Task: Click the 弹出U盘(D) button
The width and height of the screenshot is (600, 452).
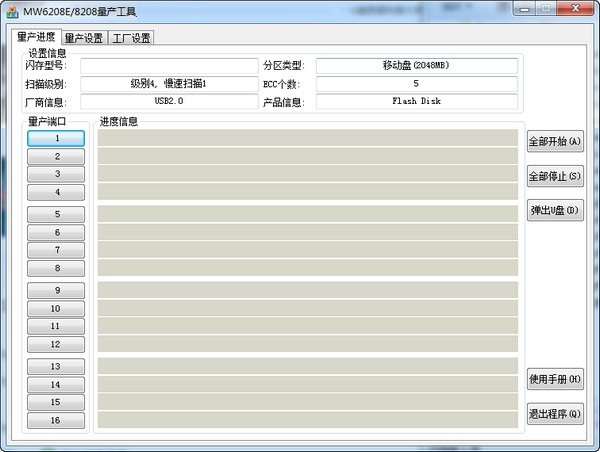Action: 554,211
